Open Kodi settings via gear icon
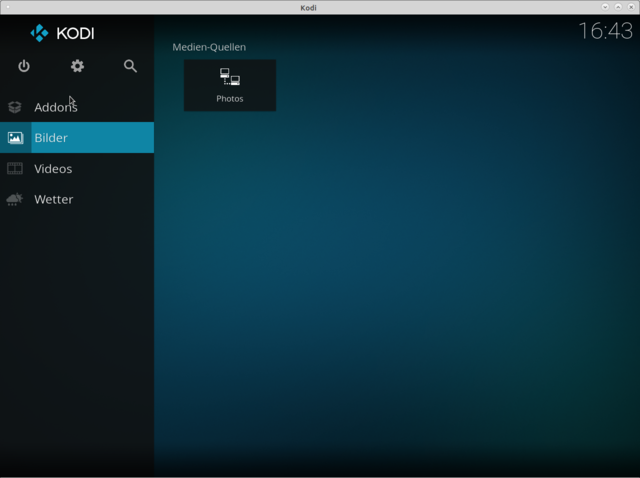640x478 pixels. coord(77,66)
